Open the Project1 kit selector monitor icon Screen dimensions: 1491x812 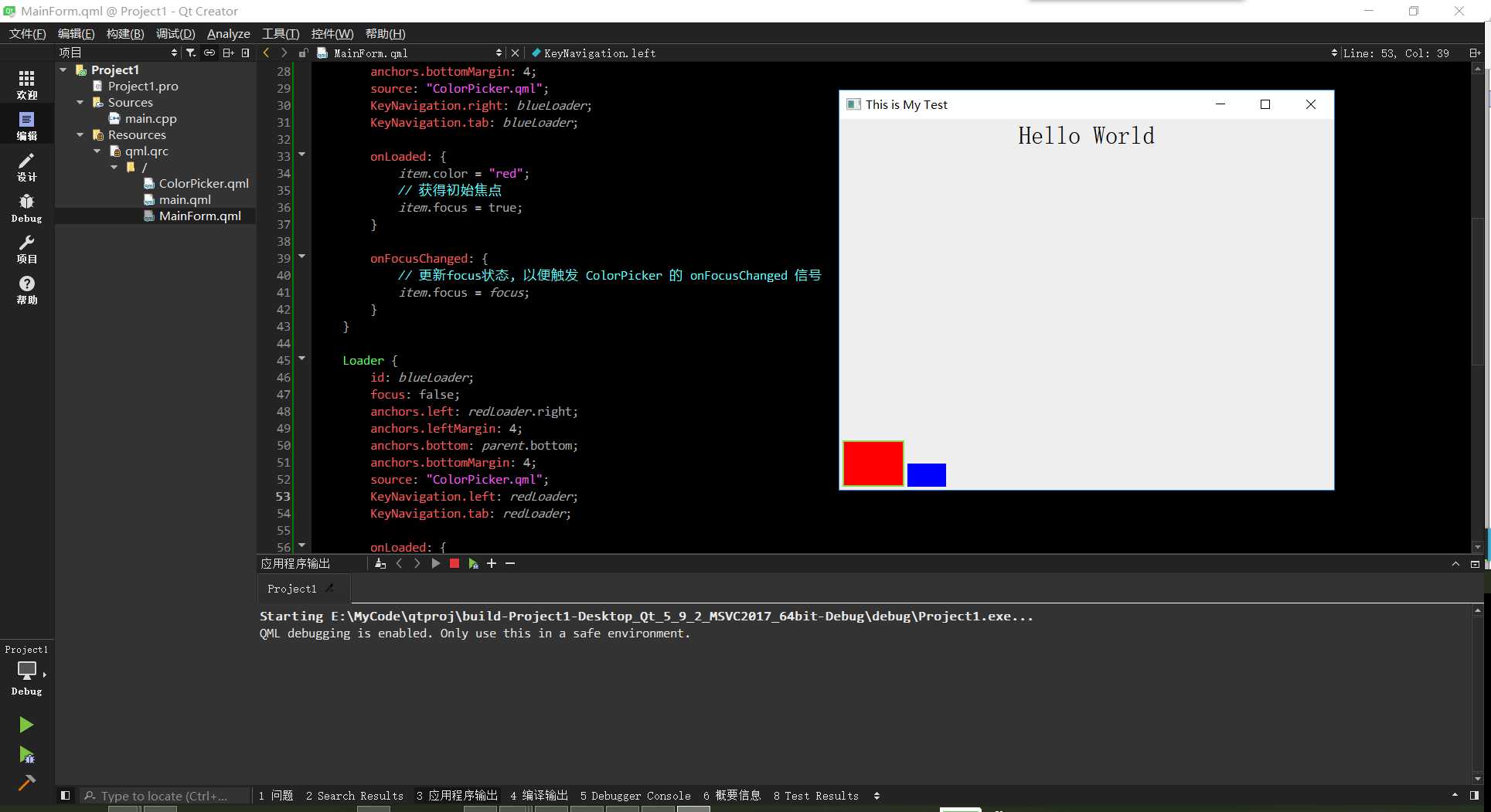(26, 670)
